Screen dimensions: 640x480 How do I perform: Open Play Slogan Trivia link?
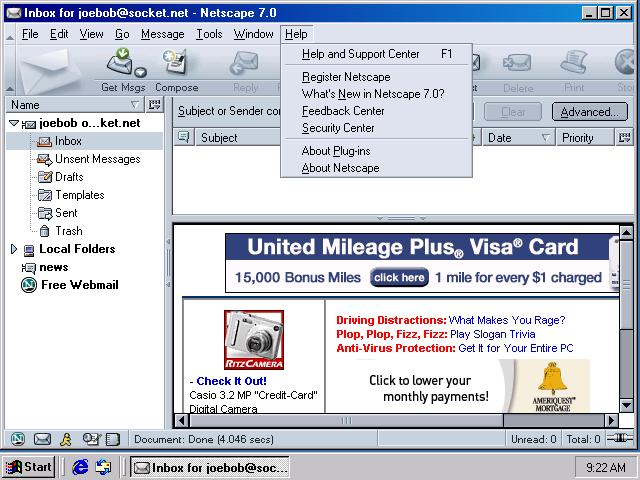point(493,334)
